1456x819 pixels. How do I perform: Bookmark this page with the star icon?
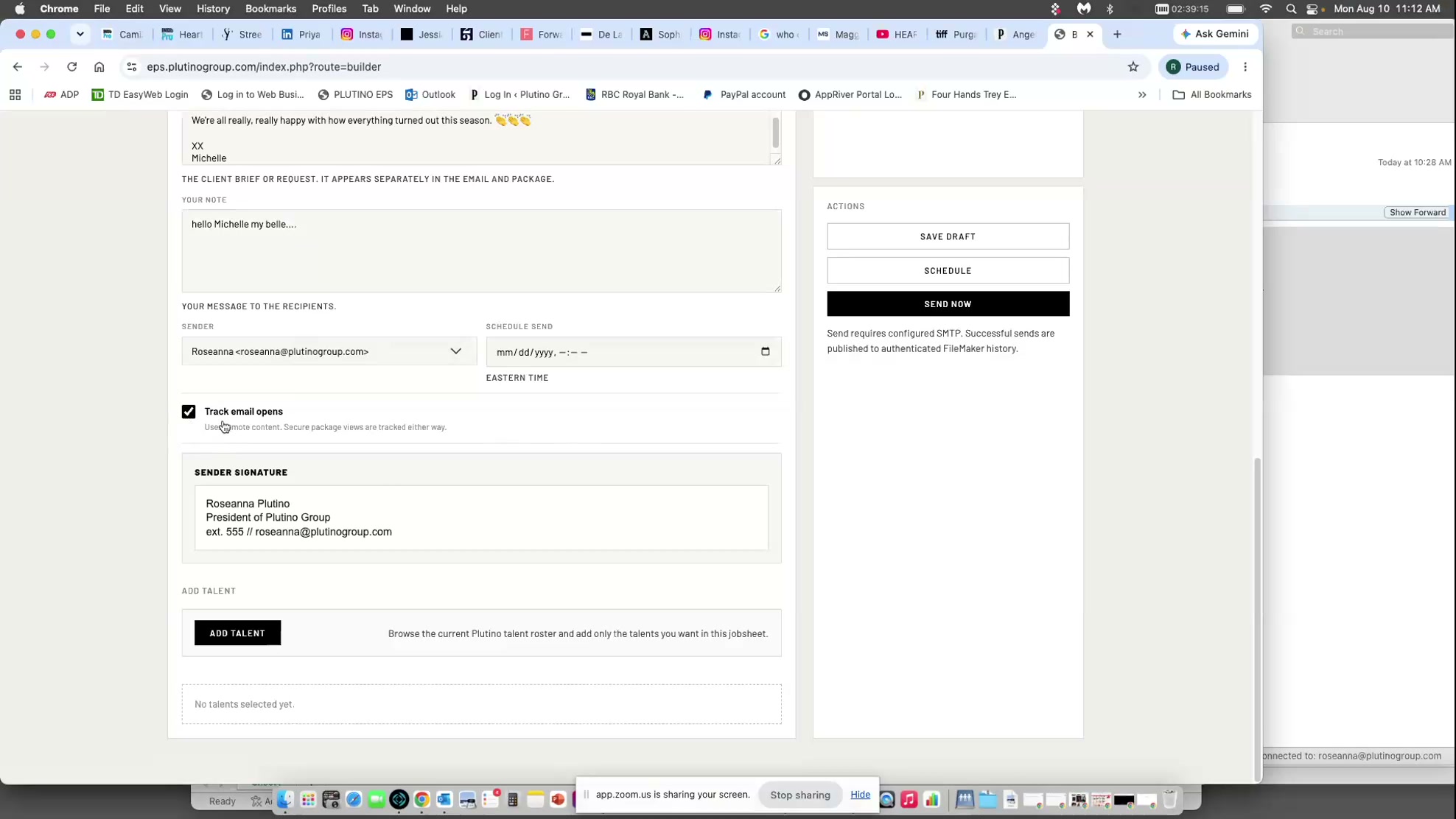[1133, 67]
